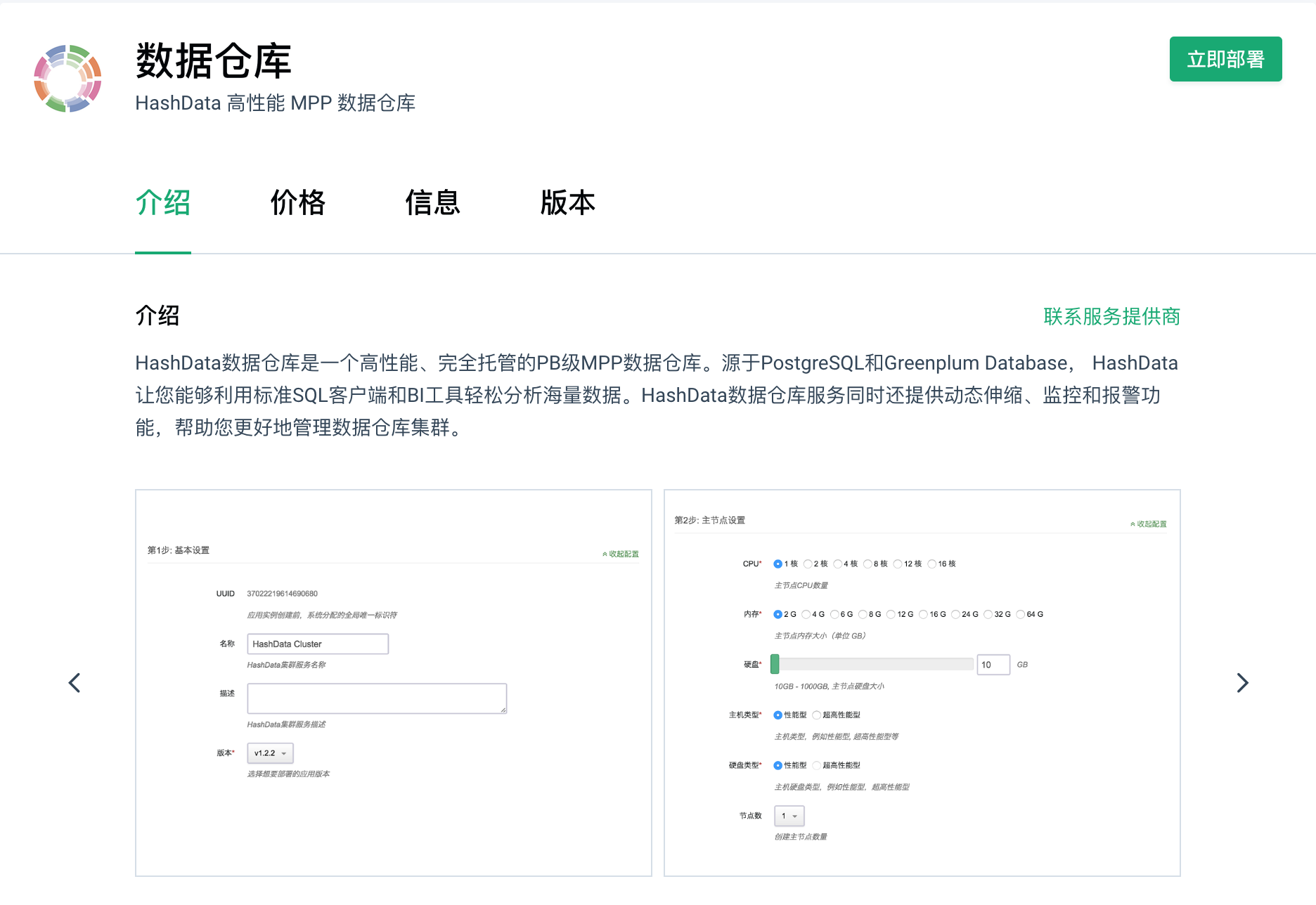This screenshot has width=1316, height=905.
Task: Go to next screenshot with right arrow
Action: coord(1242,683)
